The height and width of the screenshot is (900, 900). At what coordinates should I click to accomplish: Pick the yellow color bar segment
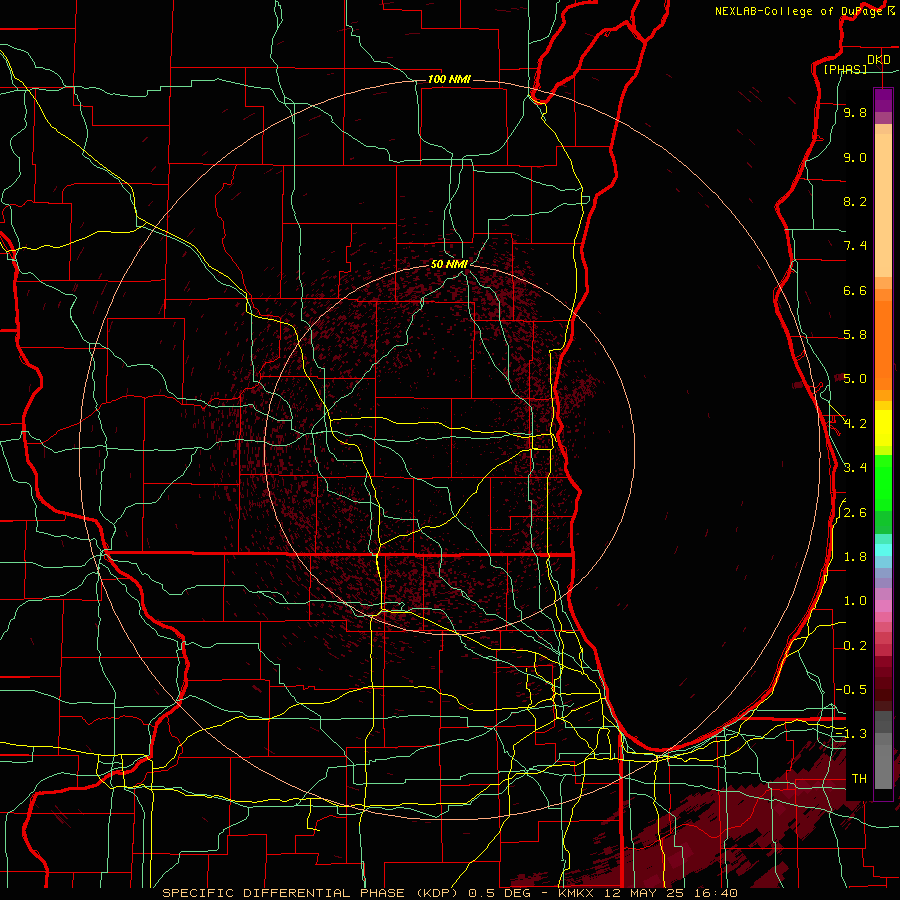tap(883, 428)
